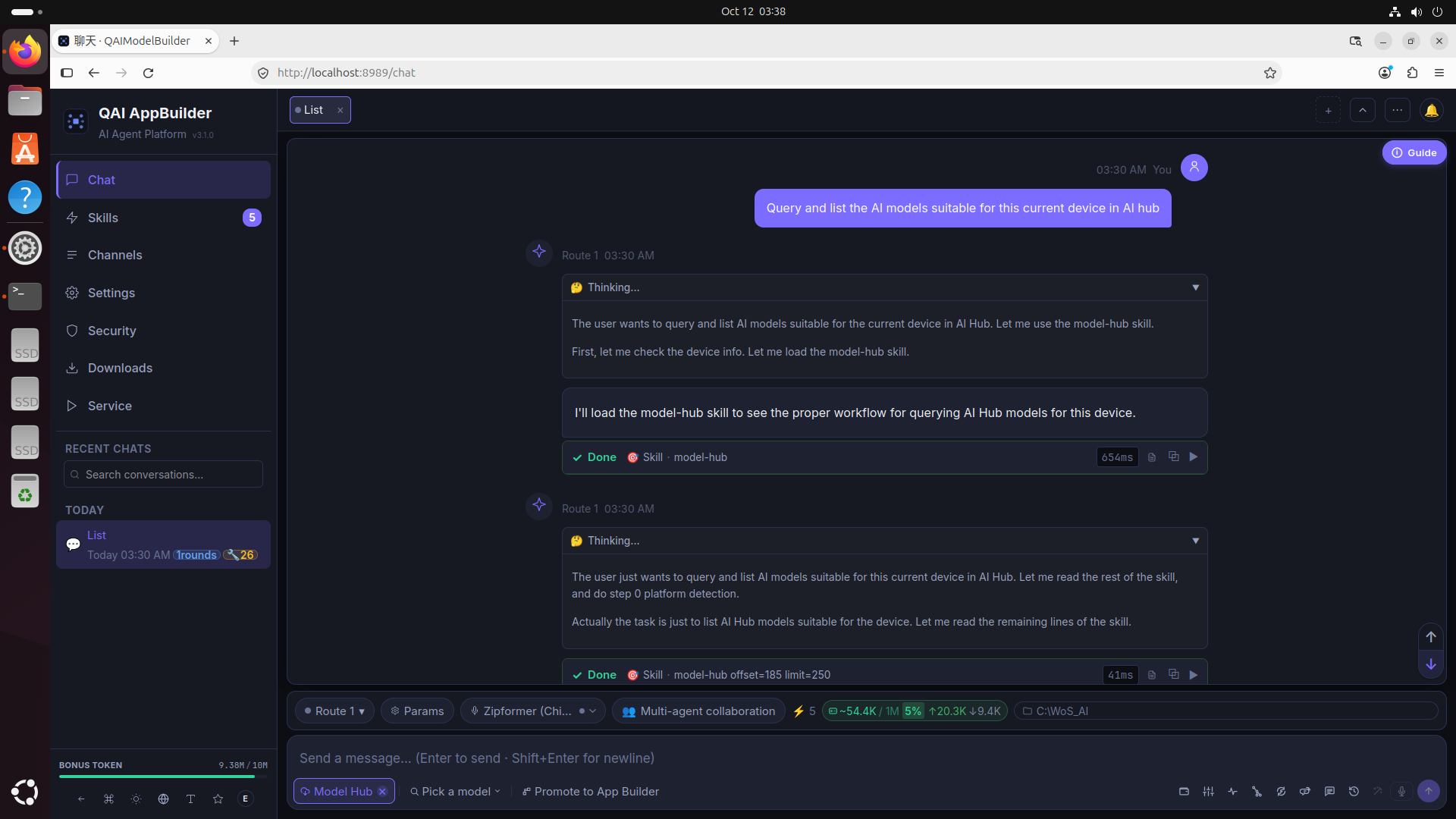The image size is (1456, 819).
Task: Click the star favorites icon in the sidebar footer
Action: point(218,799)
